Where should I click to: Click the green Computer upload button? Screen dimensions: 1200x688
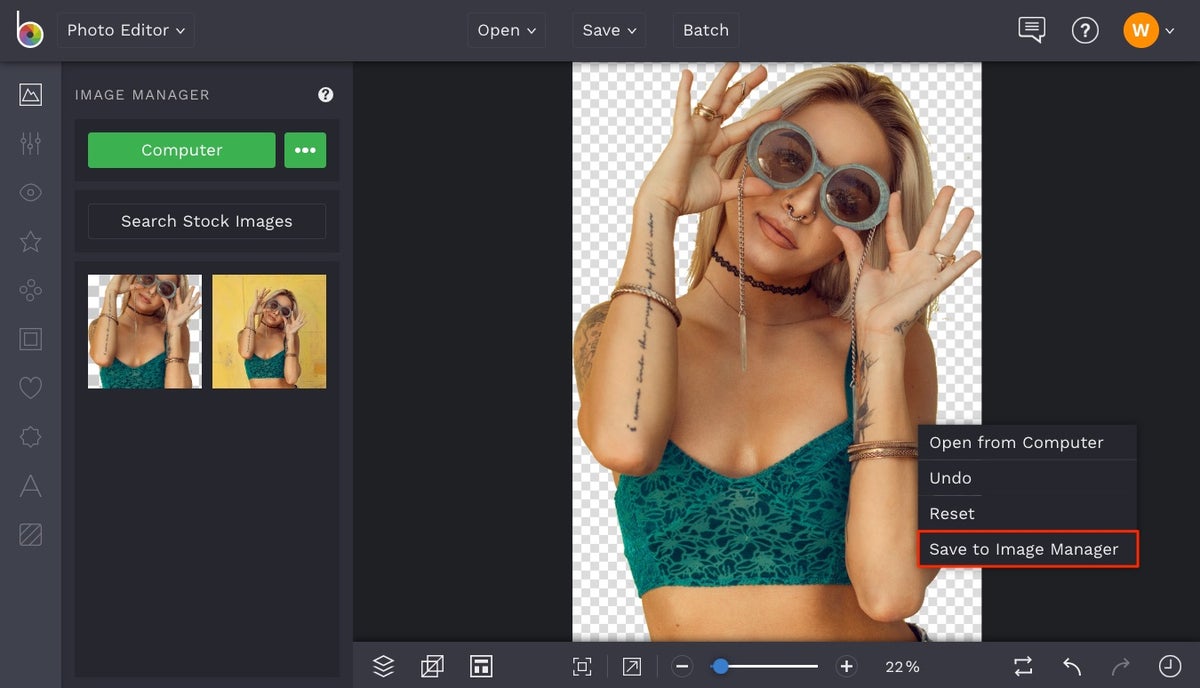tap(181, 150)
